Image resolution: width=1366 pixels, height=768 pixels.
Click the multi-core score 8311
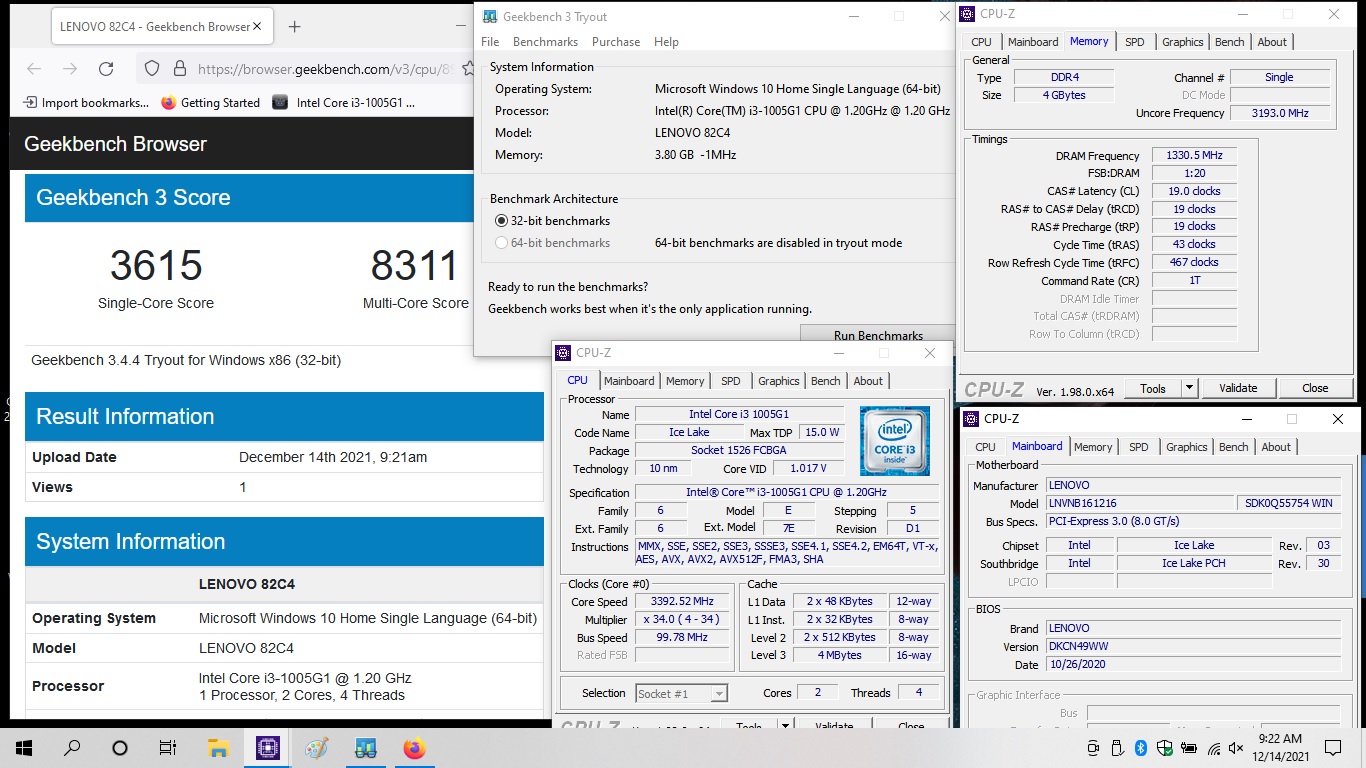click(x=415, y=266)
